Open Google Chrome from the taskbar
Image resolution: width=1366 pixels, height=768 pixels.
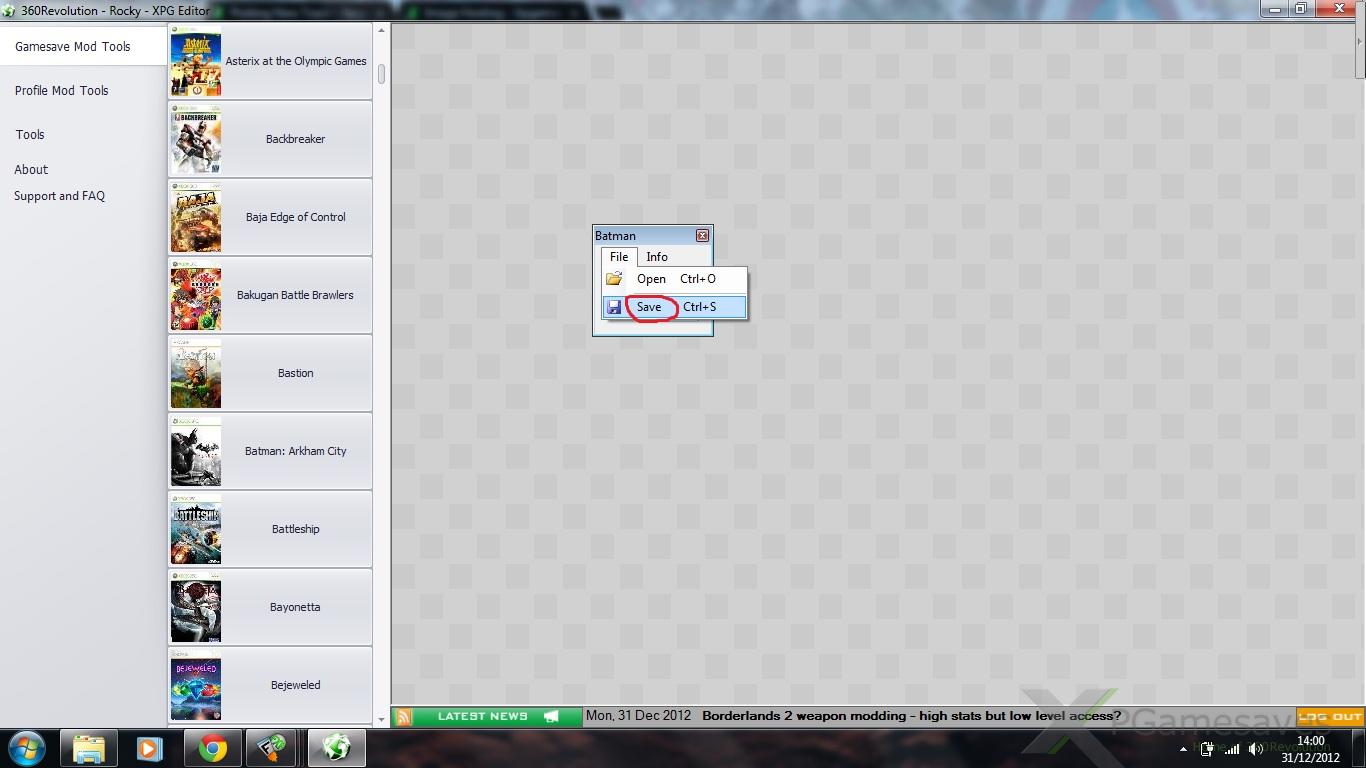click(212, 748)
